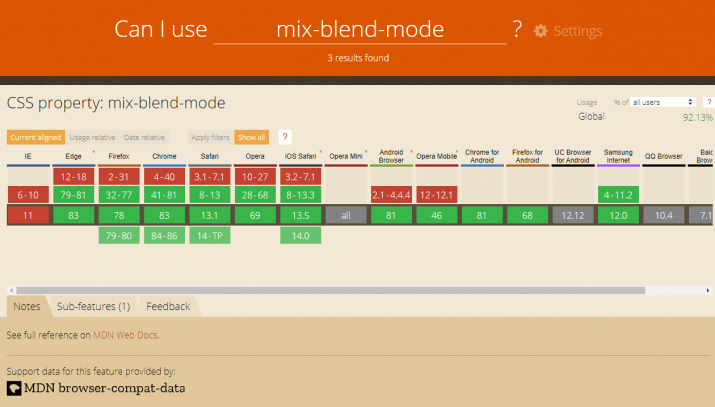Open the Feedback tab
The image size is (715, 407).
tap(168, 306)
